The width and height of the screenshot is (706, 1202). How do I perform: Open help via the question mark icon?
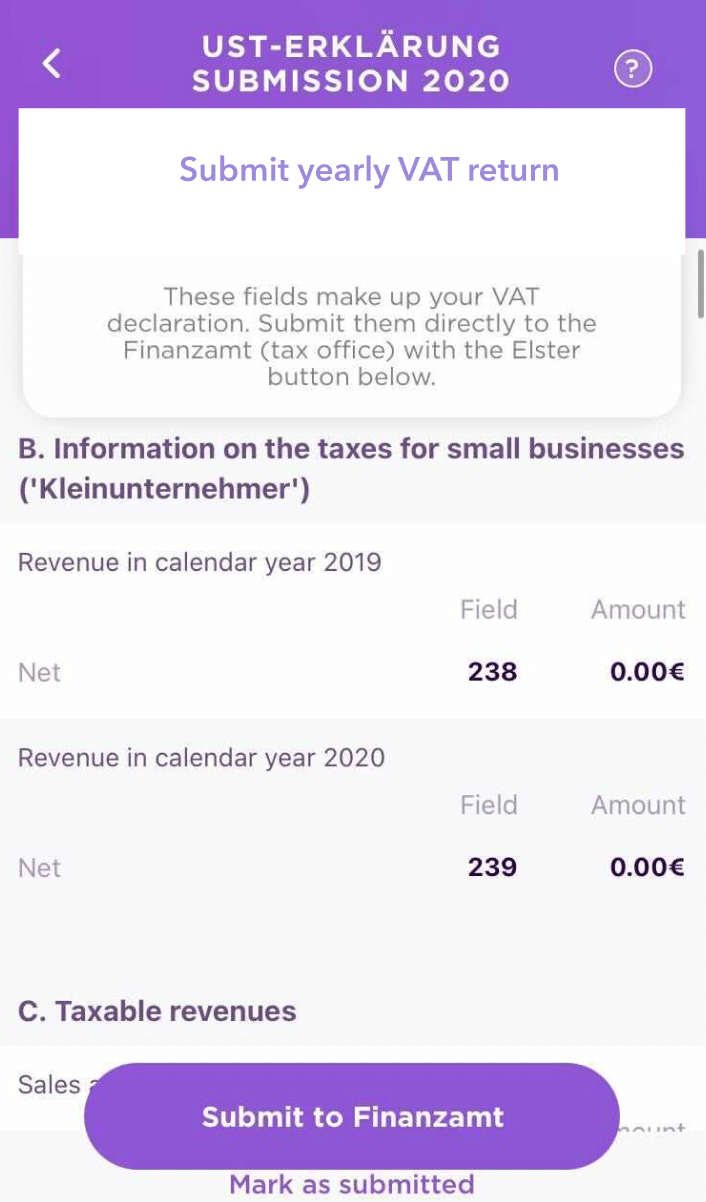[632, 69]
